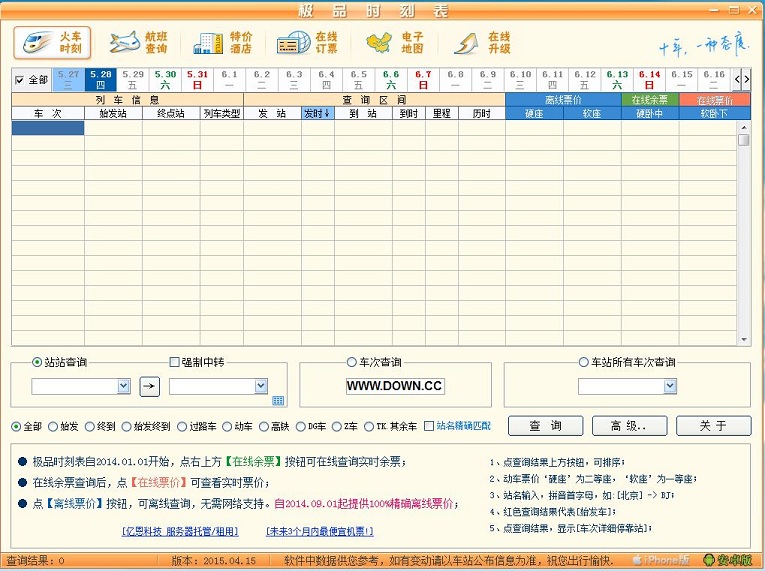Image resolution: width=765 pixels, height=571 pixels.
Task: Click the train number input field
Action: pos(396,386)
